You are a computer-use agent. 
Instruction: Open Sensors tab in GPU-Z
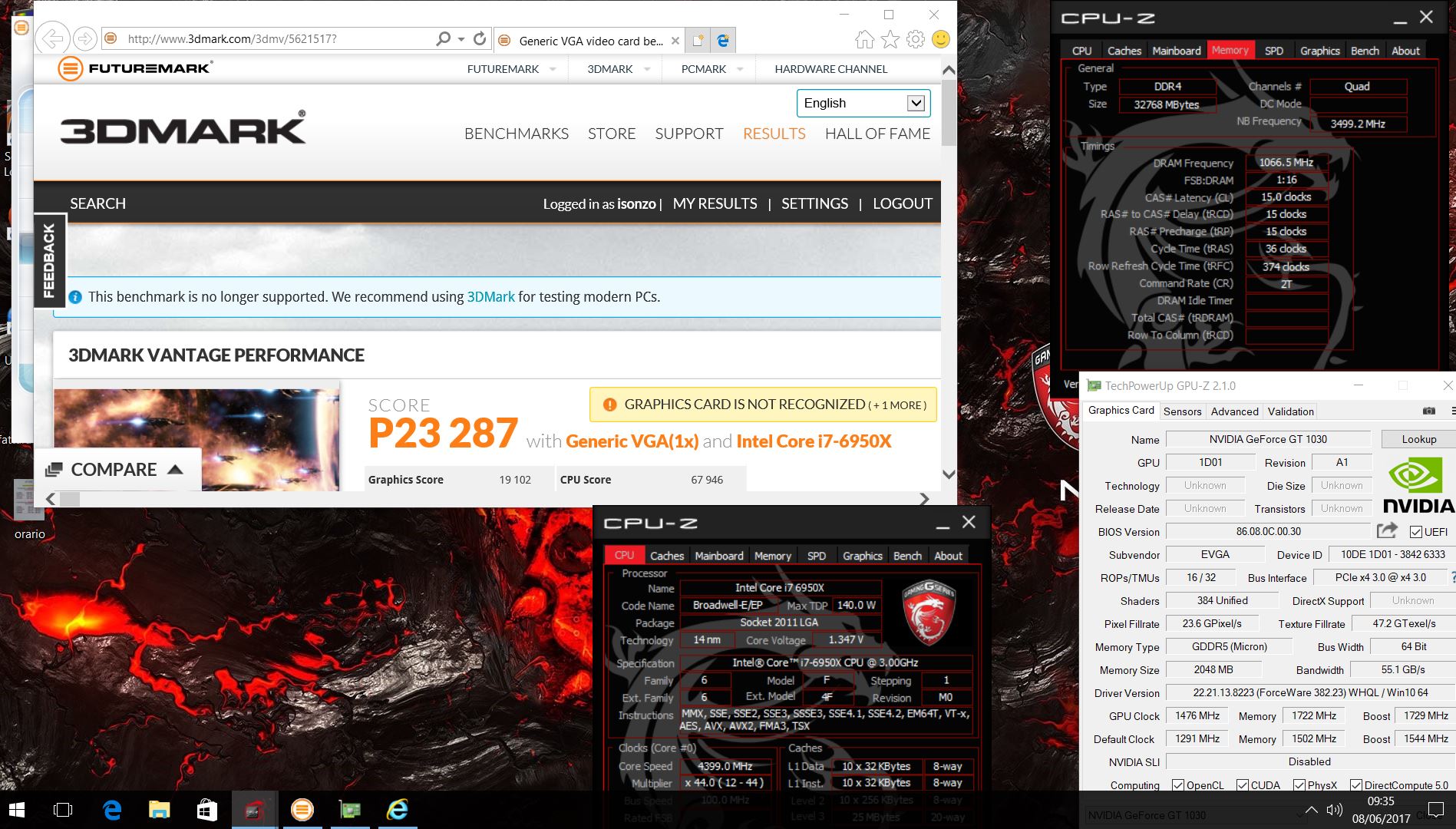click(x=1182, y=411)
